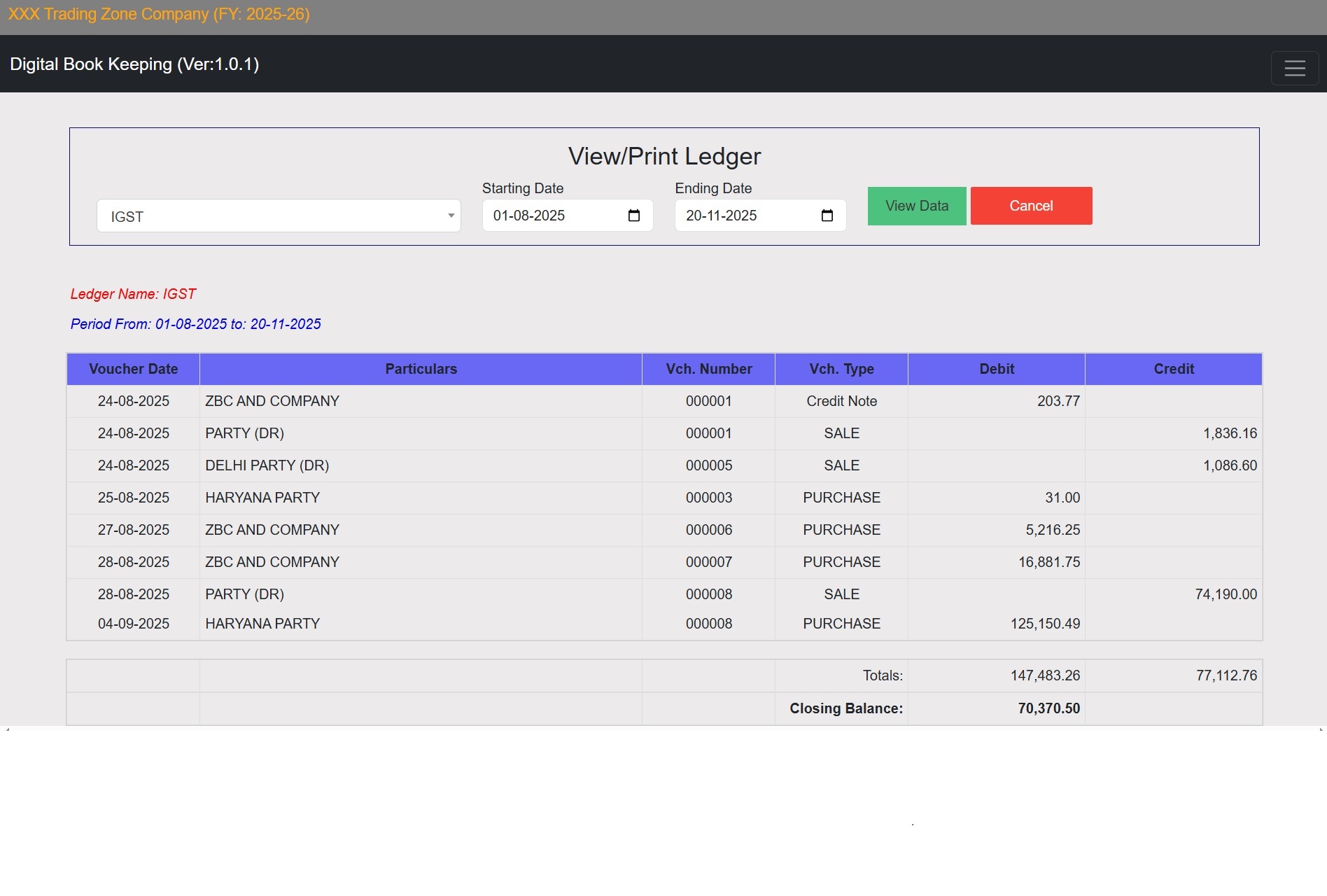The image size is (1327, 896).
Task: Click the Voucher Date column header
Action: (x=133, y=369)
